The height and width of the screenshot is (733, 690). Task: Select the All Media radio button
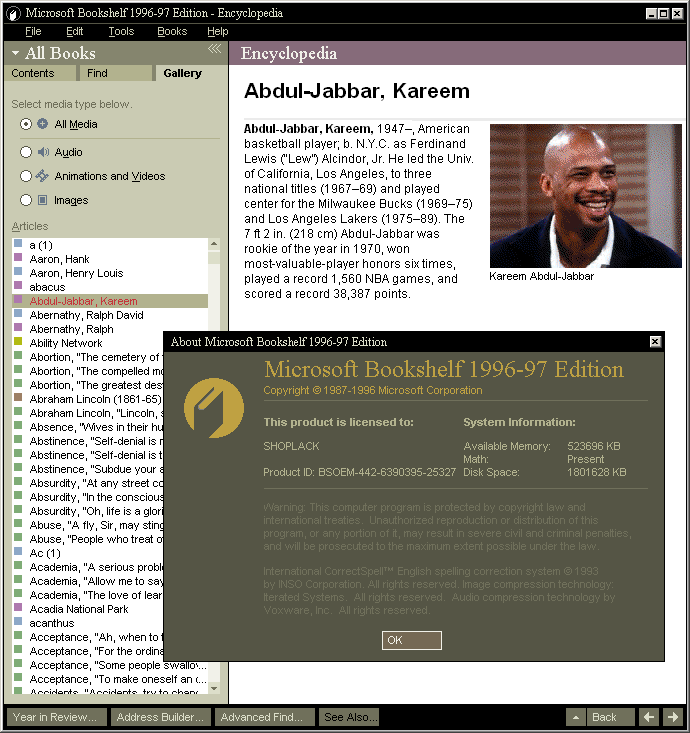(26, 124)
